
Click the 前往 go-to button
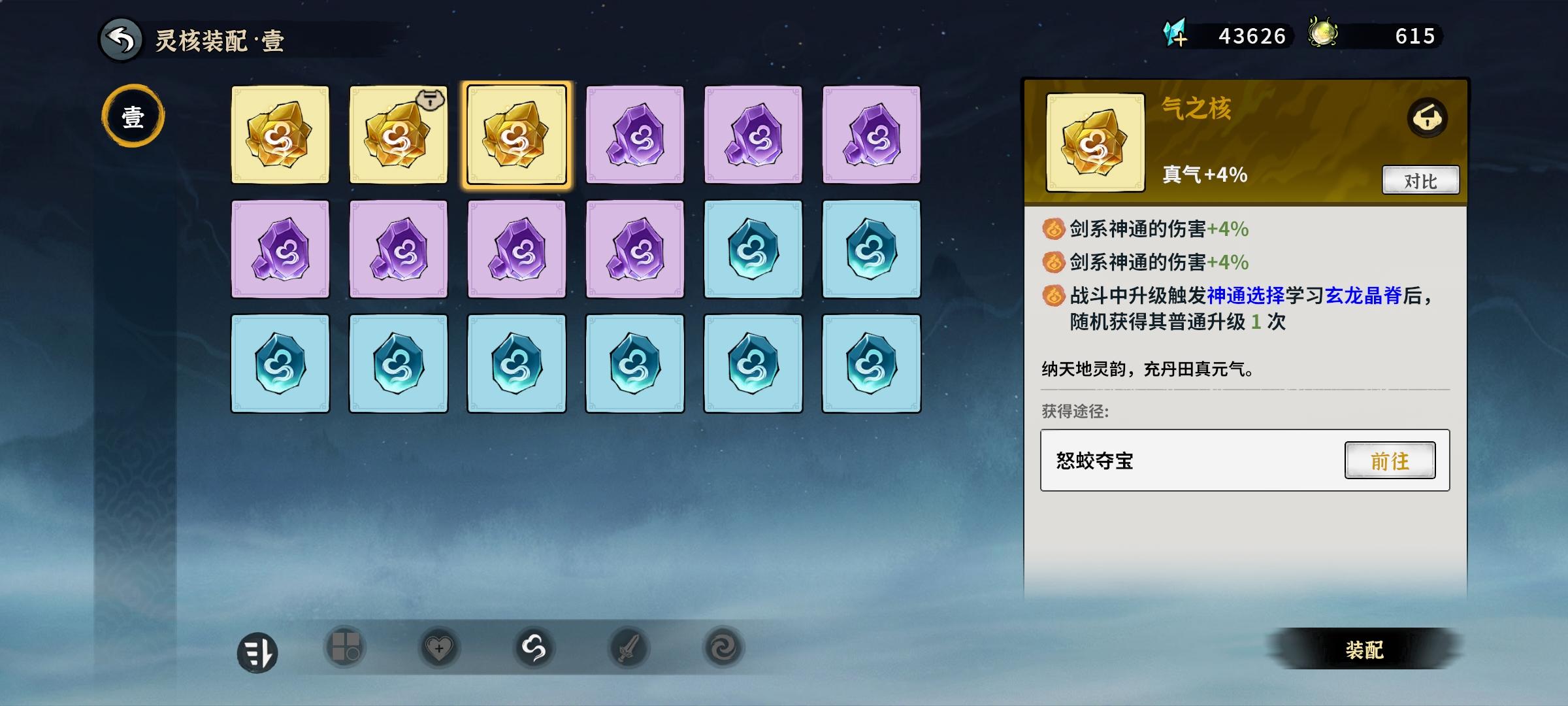point(1390,460)
